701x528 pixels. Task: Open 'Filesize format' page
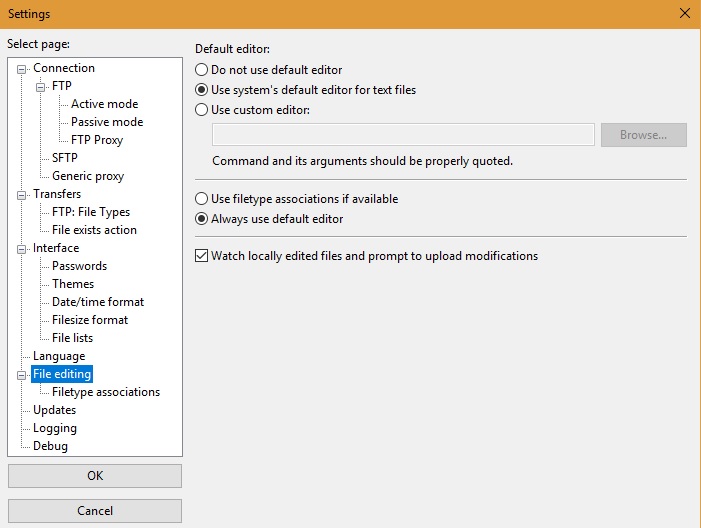pos(90,320)
